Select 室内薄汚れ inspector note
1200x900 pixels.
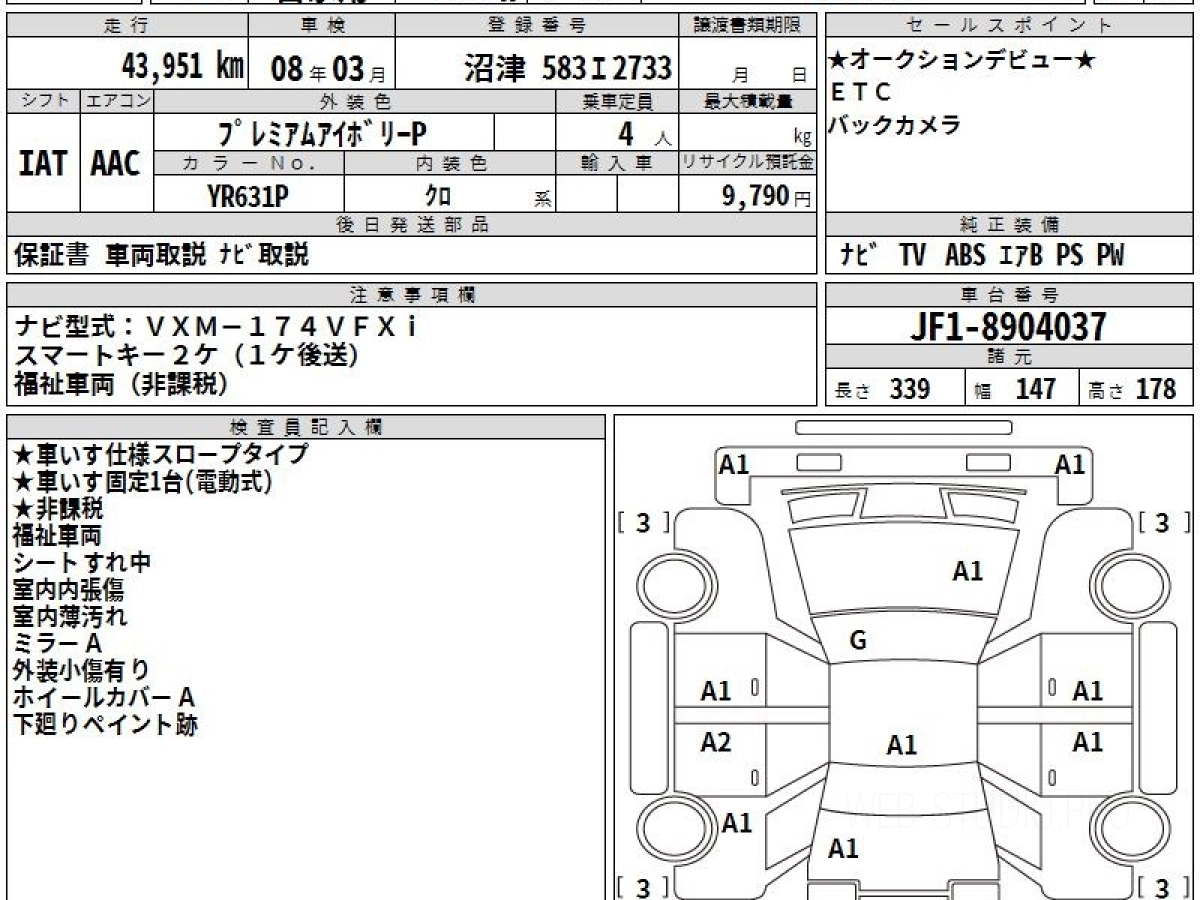(69, 616)
